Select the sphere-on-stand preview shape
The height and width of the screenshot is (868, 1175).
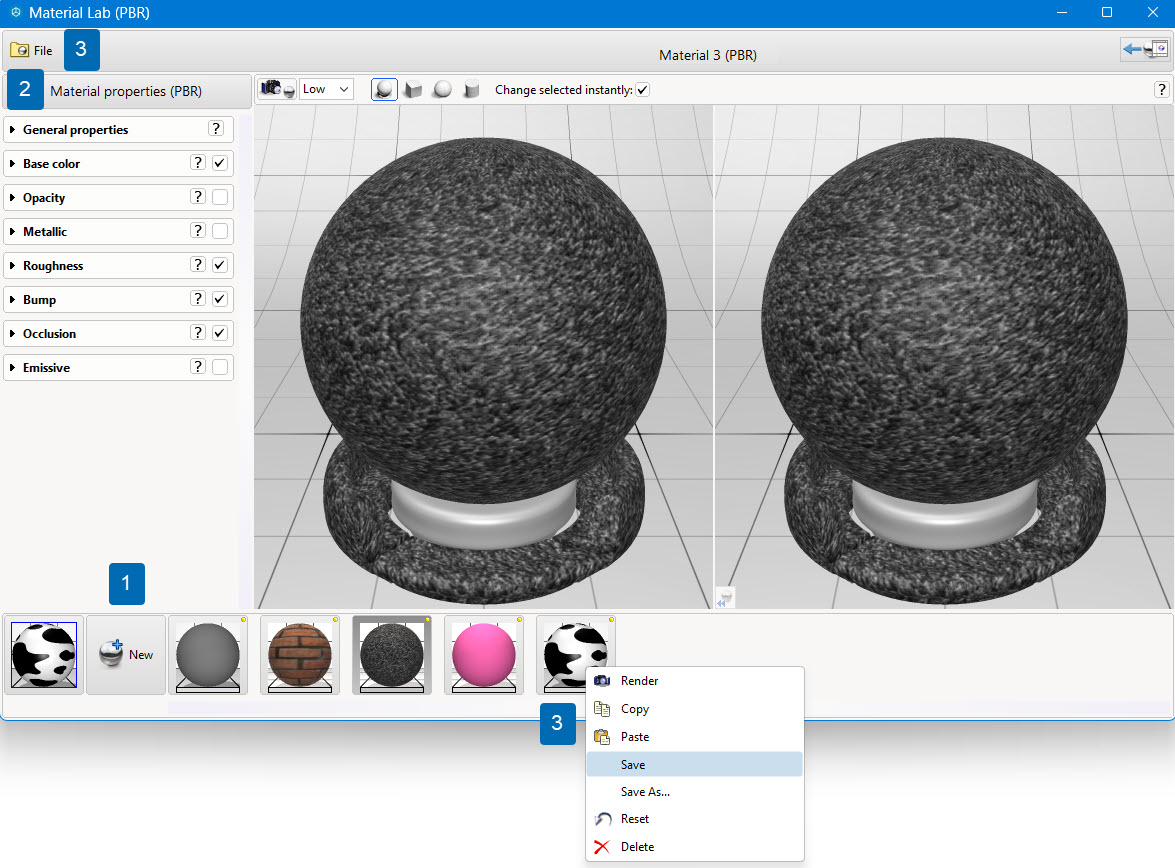pos(384,90)
